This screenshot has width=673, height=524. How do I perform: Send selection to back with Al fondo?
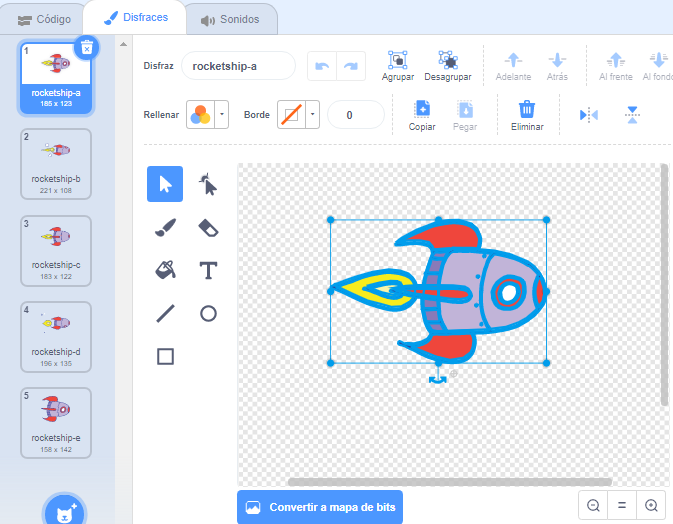coord(658,67)
